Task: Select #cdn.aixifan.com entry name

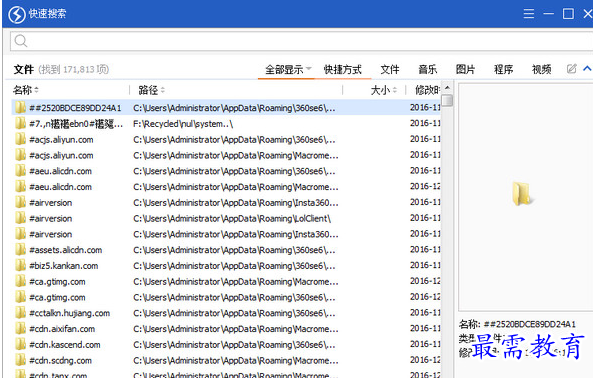Action: [x=62, y=329]
